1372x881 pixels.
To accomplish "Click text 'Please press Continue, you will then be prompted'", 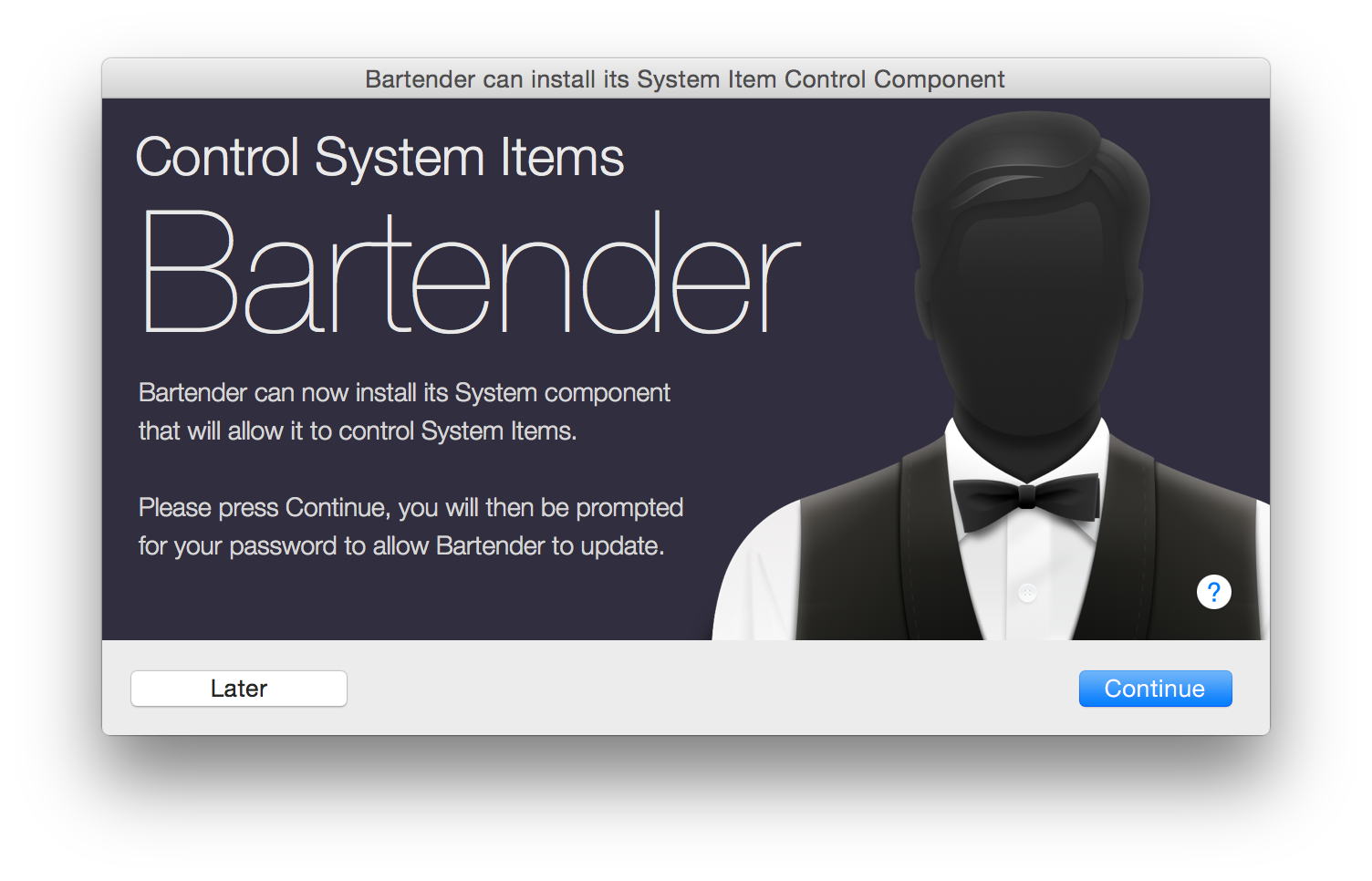I will [x=411, y=508].
